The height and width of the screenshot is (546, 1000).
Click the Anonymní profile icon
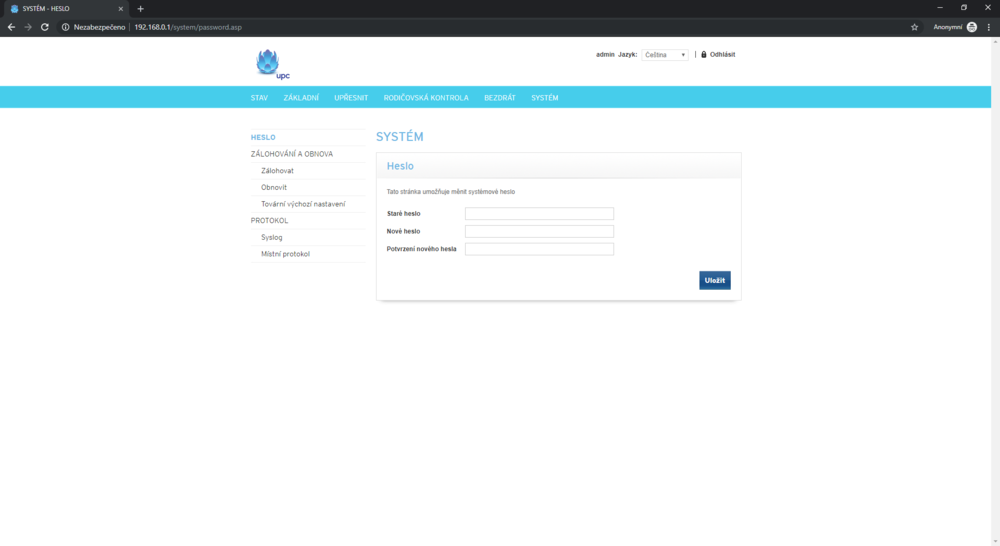(x=971, y=27)
